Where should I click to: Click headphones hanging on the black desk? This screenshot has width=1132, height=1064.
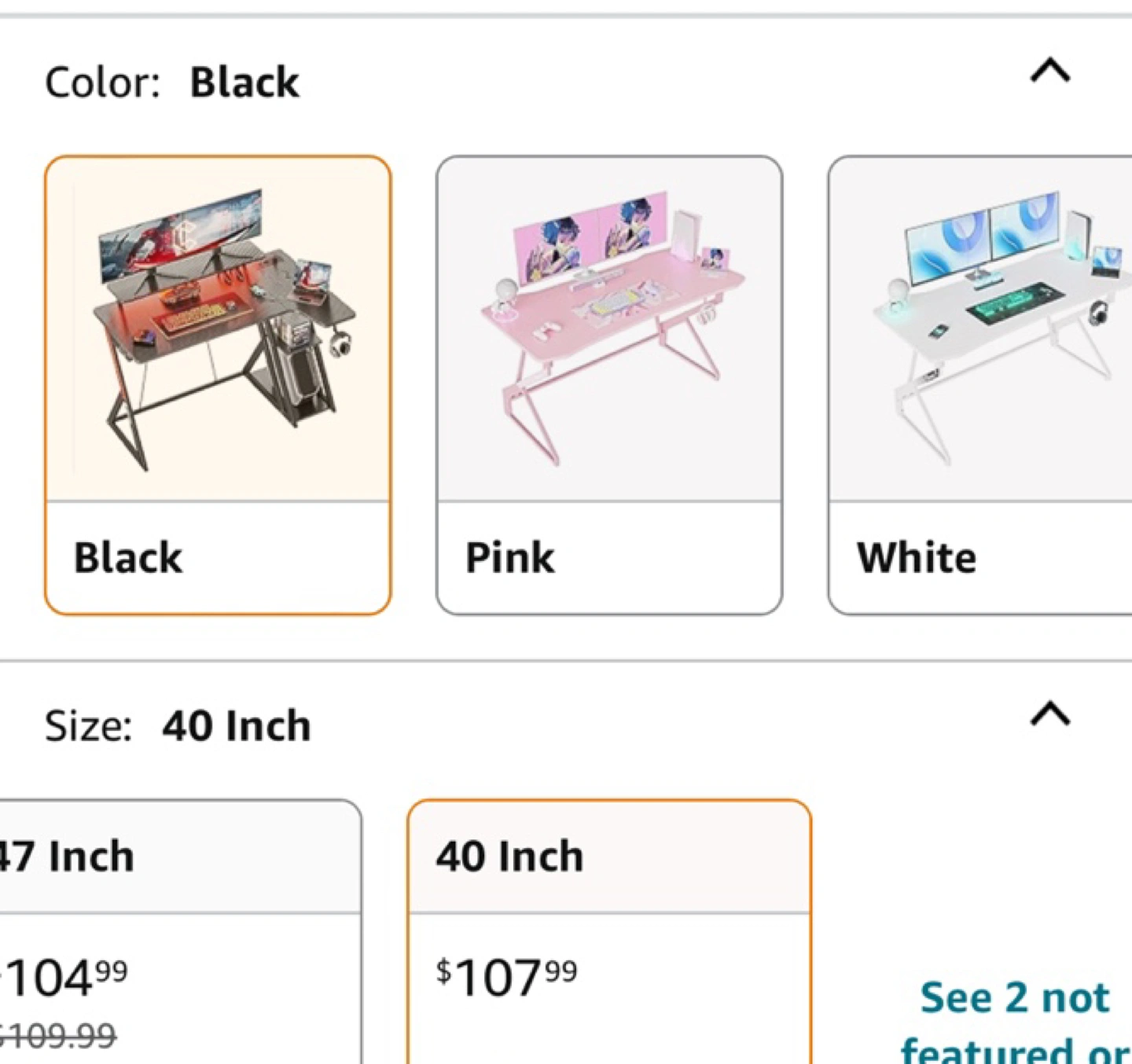(340, 344)
